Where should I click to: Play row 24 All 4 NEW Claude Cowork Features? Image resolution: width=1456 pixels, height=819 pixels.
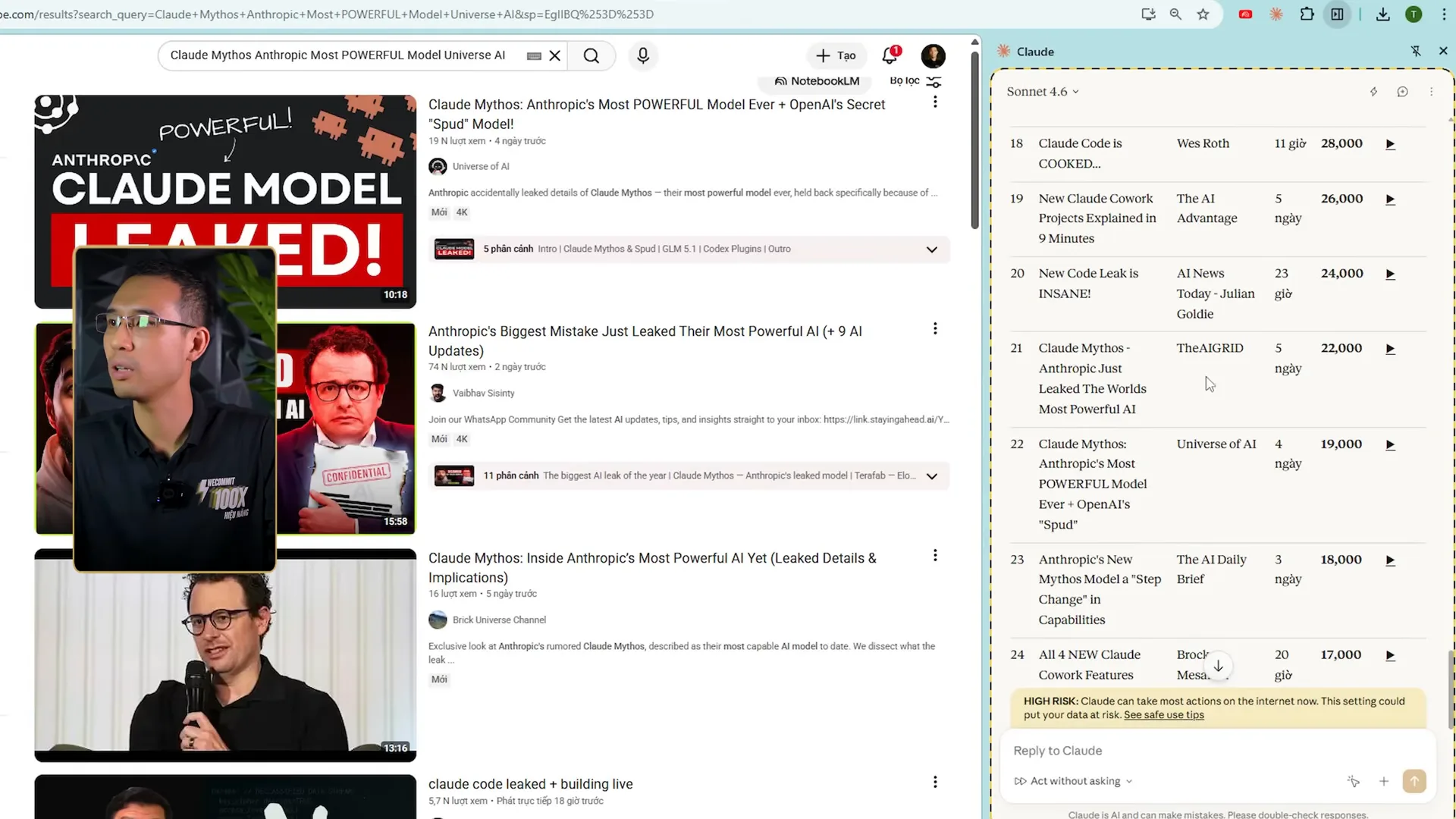click(x=1390, y=655)
